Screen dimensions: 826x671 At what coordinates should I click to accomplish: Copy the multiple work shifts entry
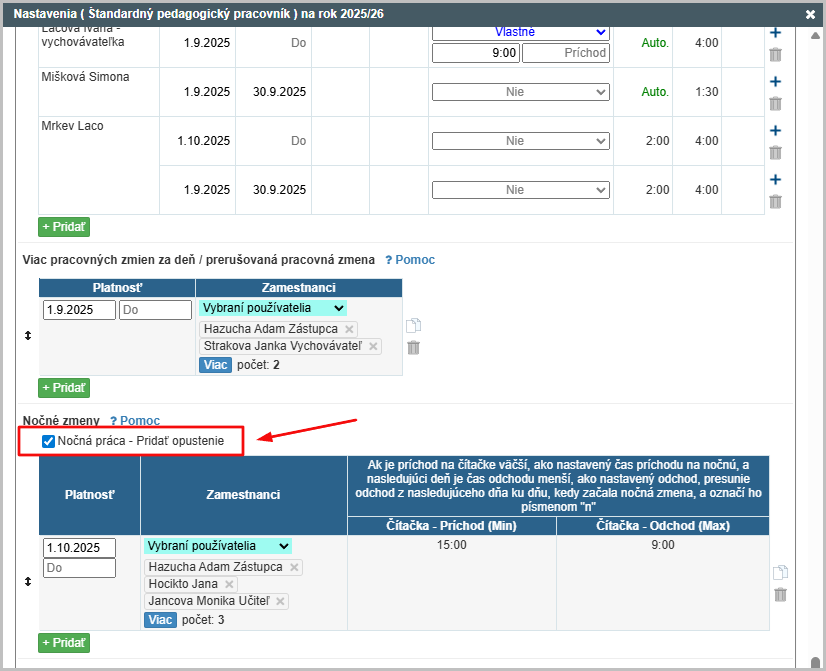414,326
